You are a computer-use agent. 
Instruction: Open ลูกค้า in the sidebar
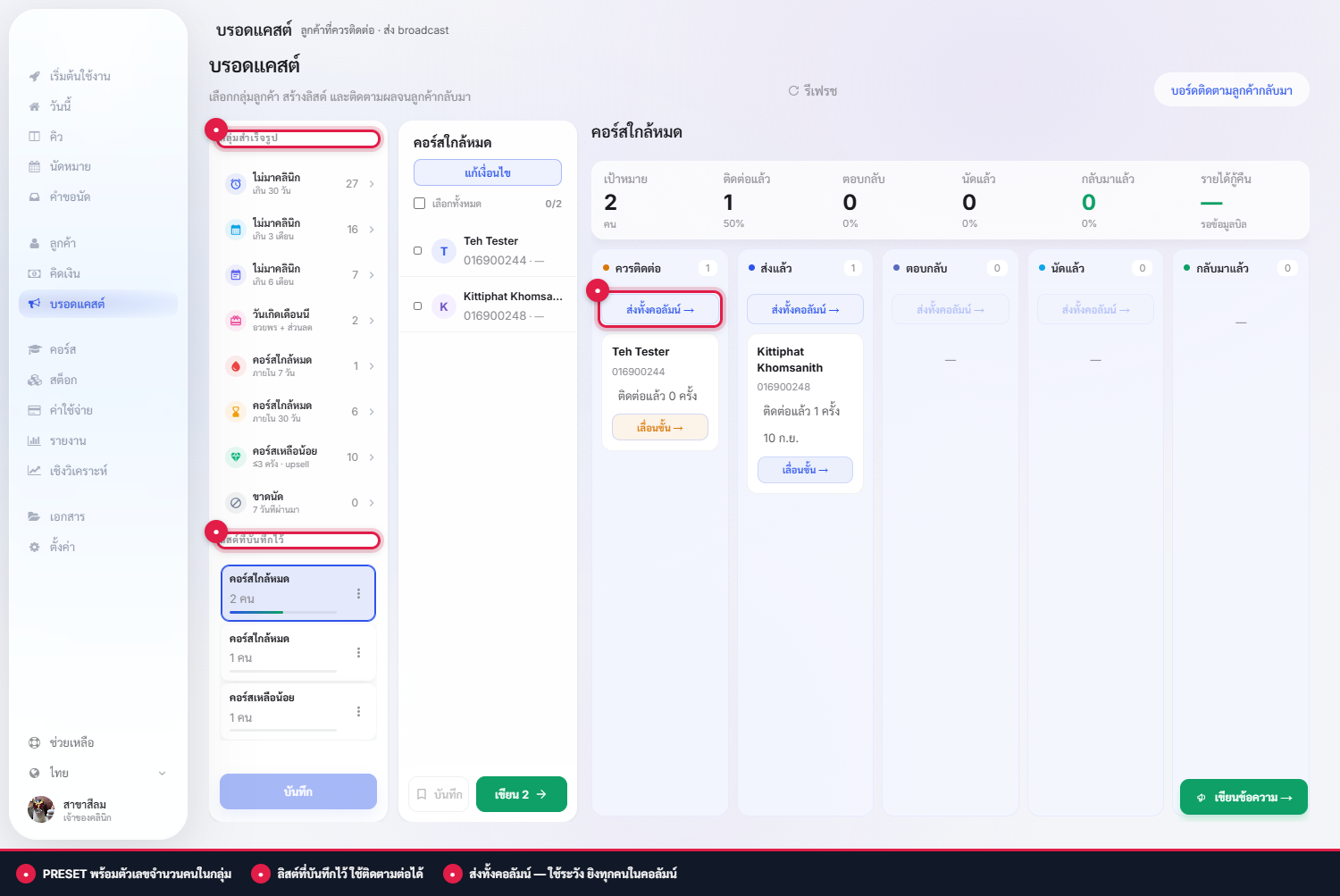[98, 244]
